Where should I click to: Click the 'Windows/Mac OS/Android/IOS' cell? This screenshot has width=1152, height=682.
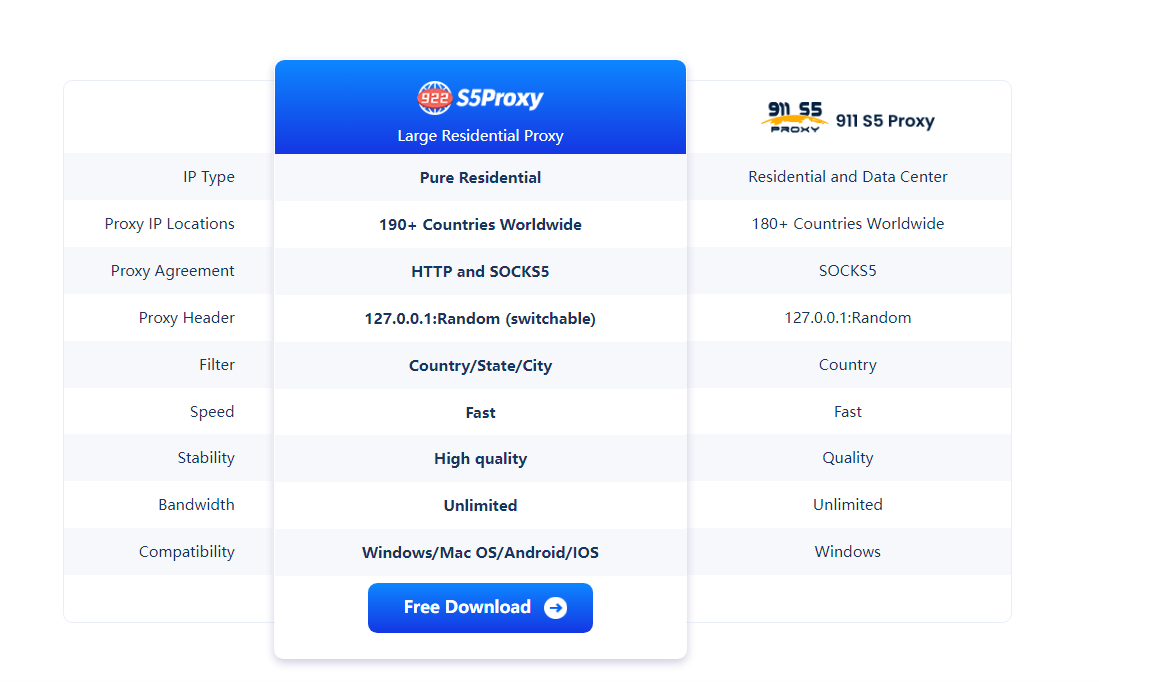click(480, 553)
